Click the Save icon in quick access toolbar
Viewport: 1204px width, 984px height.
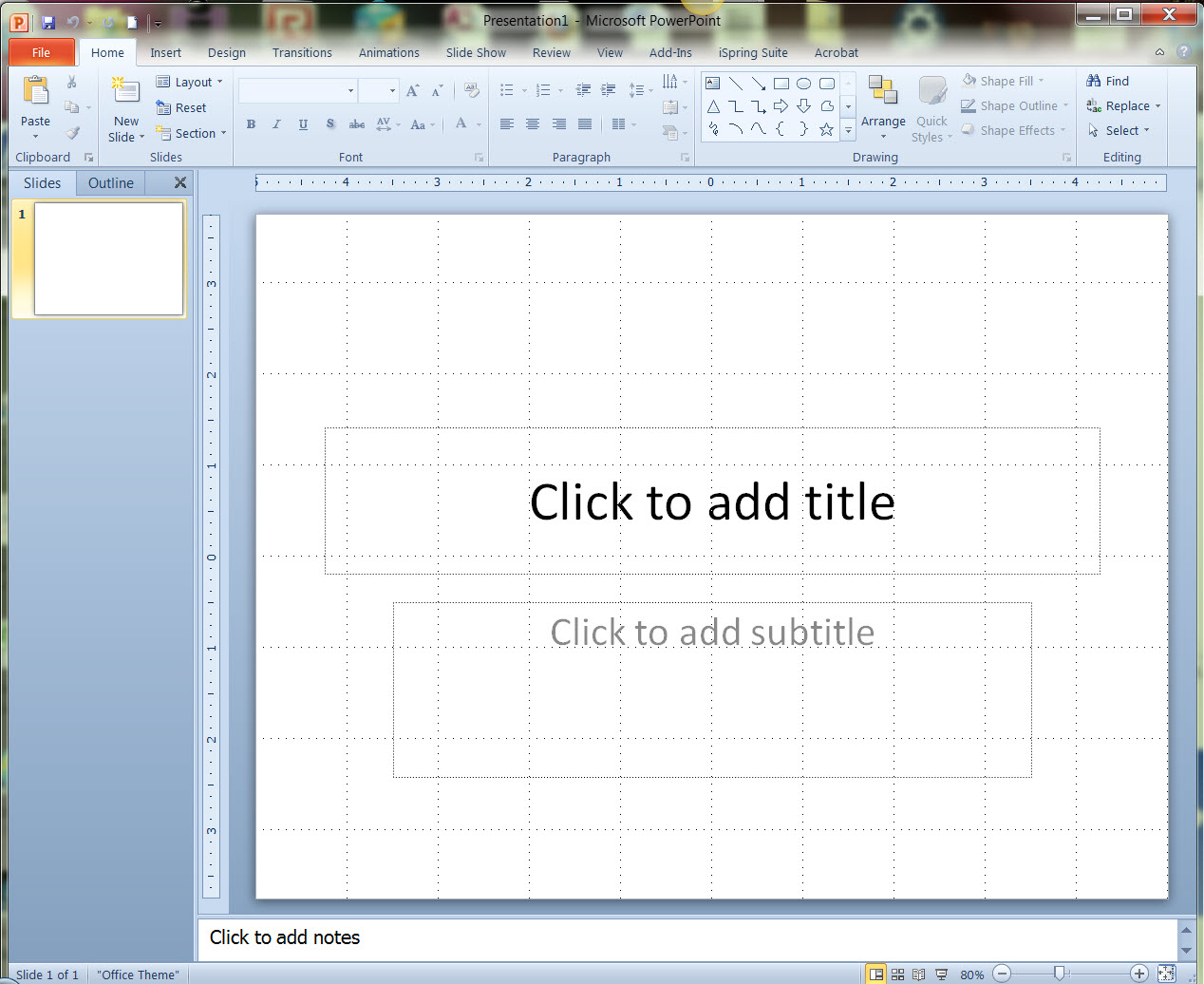tap(48, 22)
